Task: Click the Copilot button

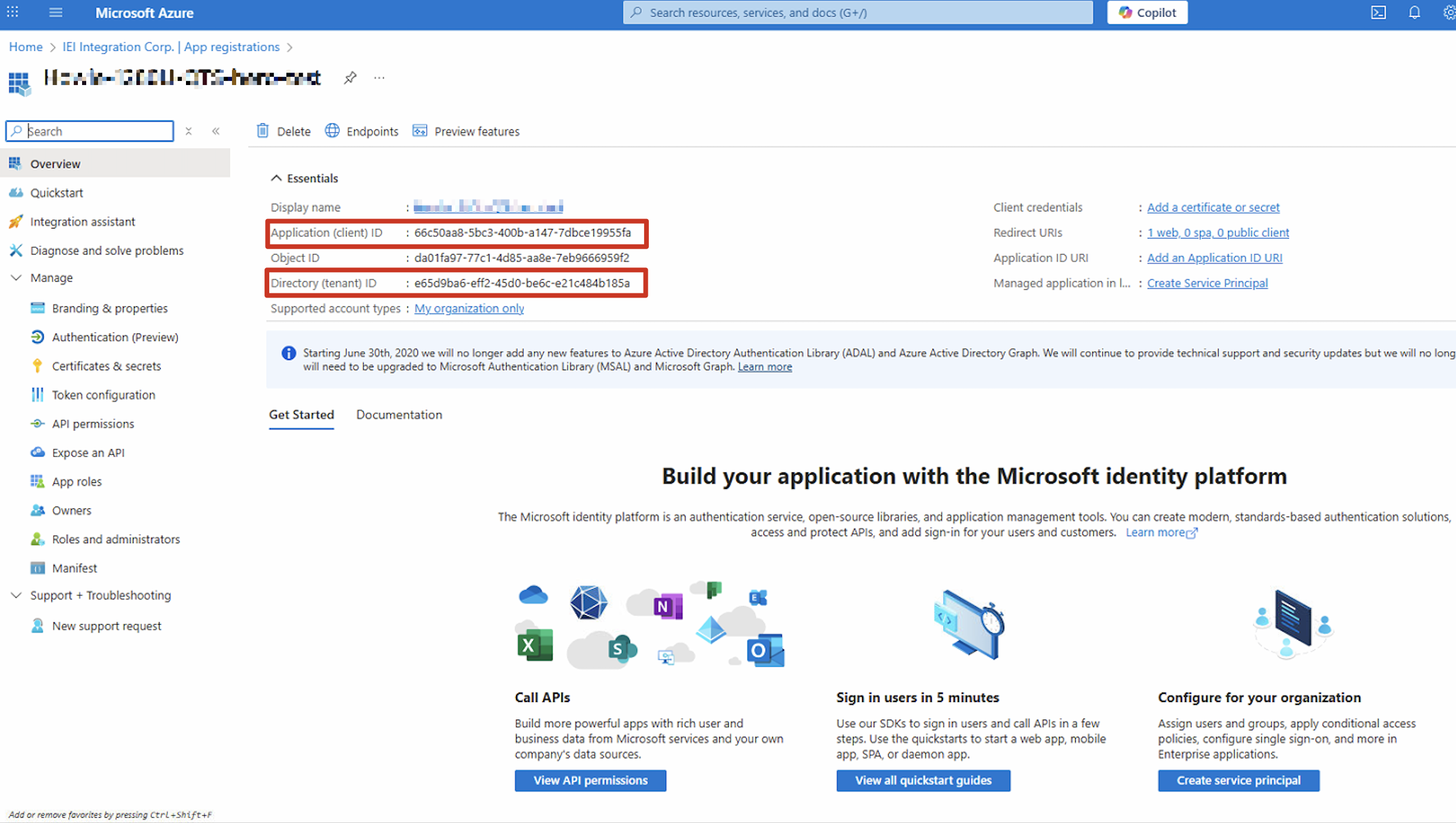Action: pos(1147,12)
